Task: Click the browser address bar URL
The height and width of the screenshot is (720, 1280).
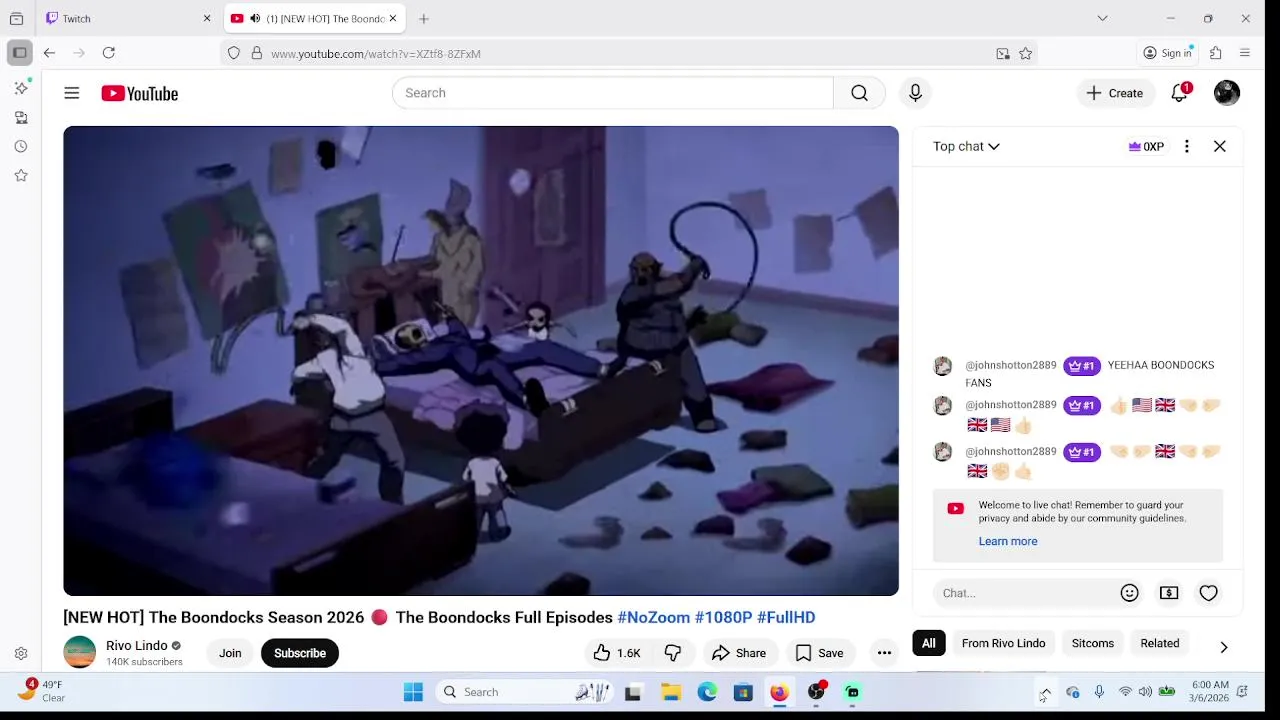Action: tap(376, 54)
